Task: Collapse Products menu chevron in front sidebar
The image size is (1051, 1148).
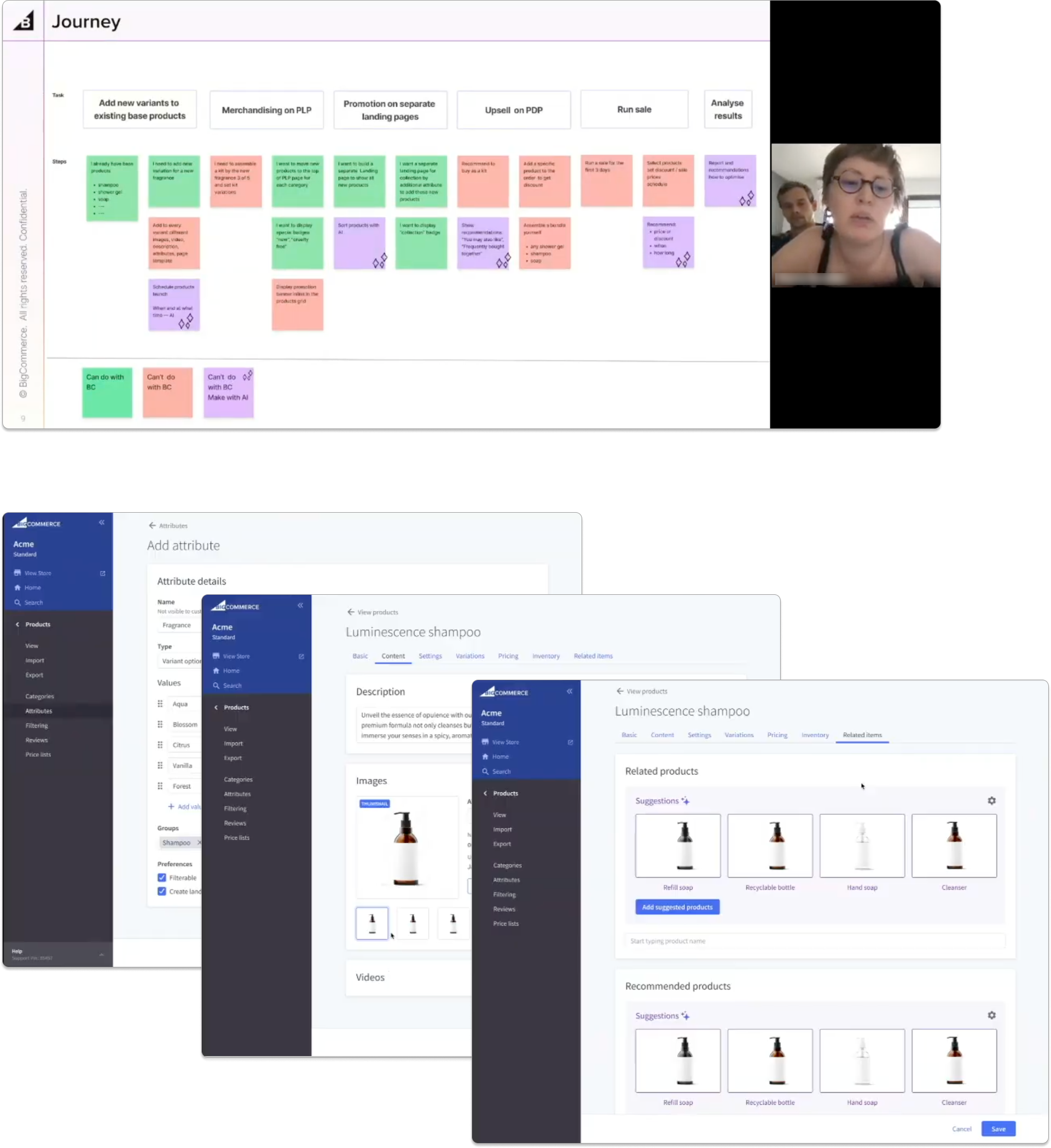Action: point(485,793)
